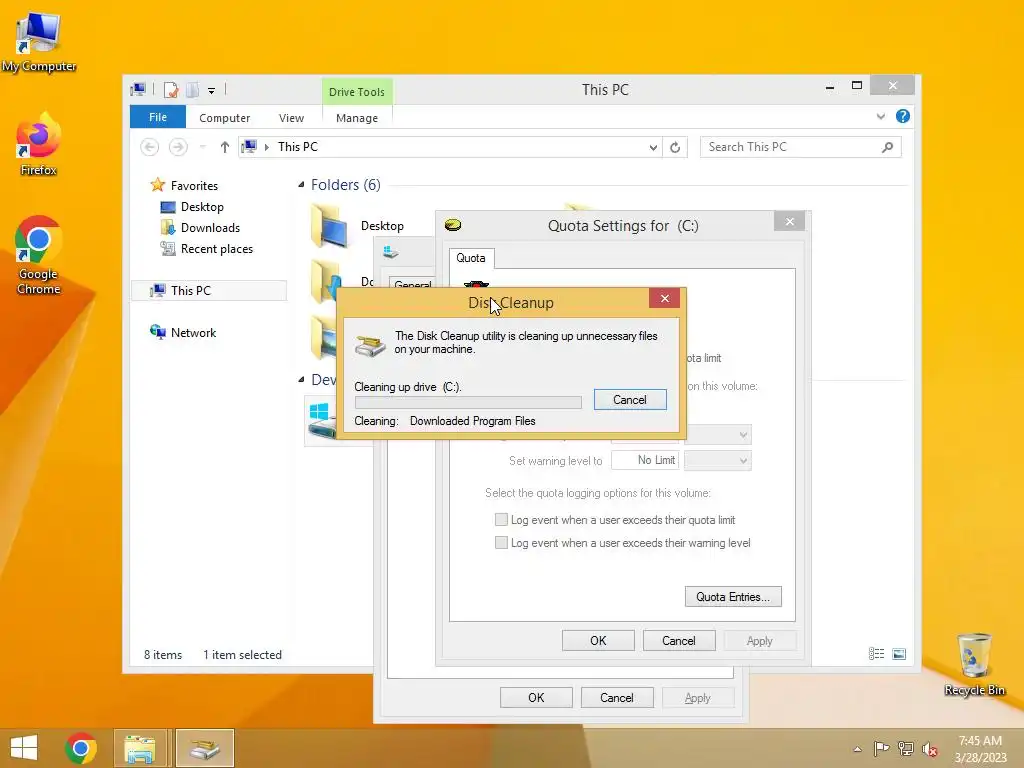Select the Windows drive icon
Image resolution: width=1024 pixels, height=768 pixels.
(x=320, y=419)
